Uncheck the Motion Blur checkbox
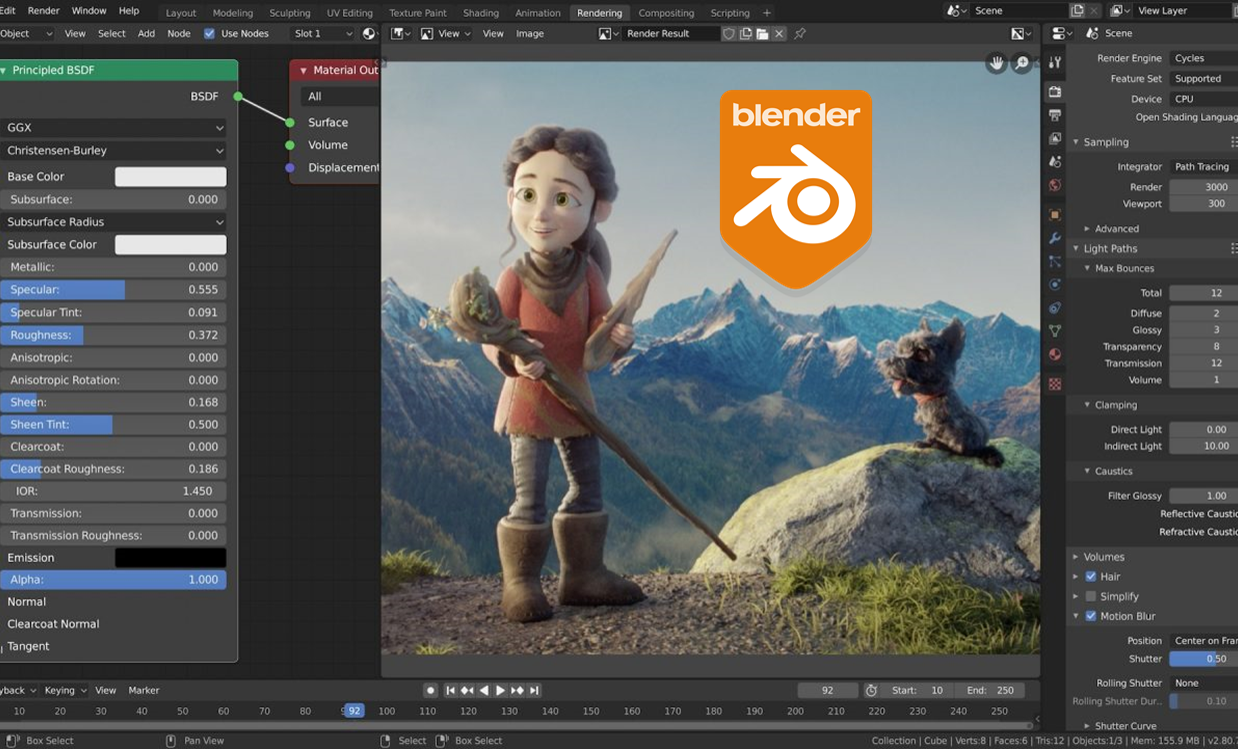The image size is (1238, 749). 1091,616
